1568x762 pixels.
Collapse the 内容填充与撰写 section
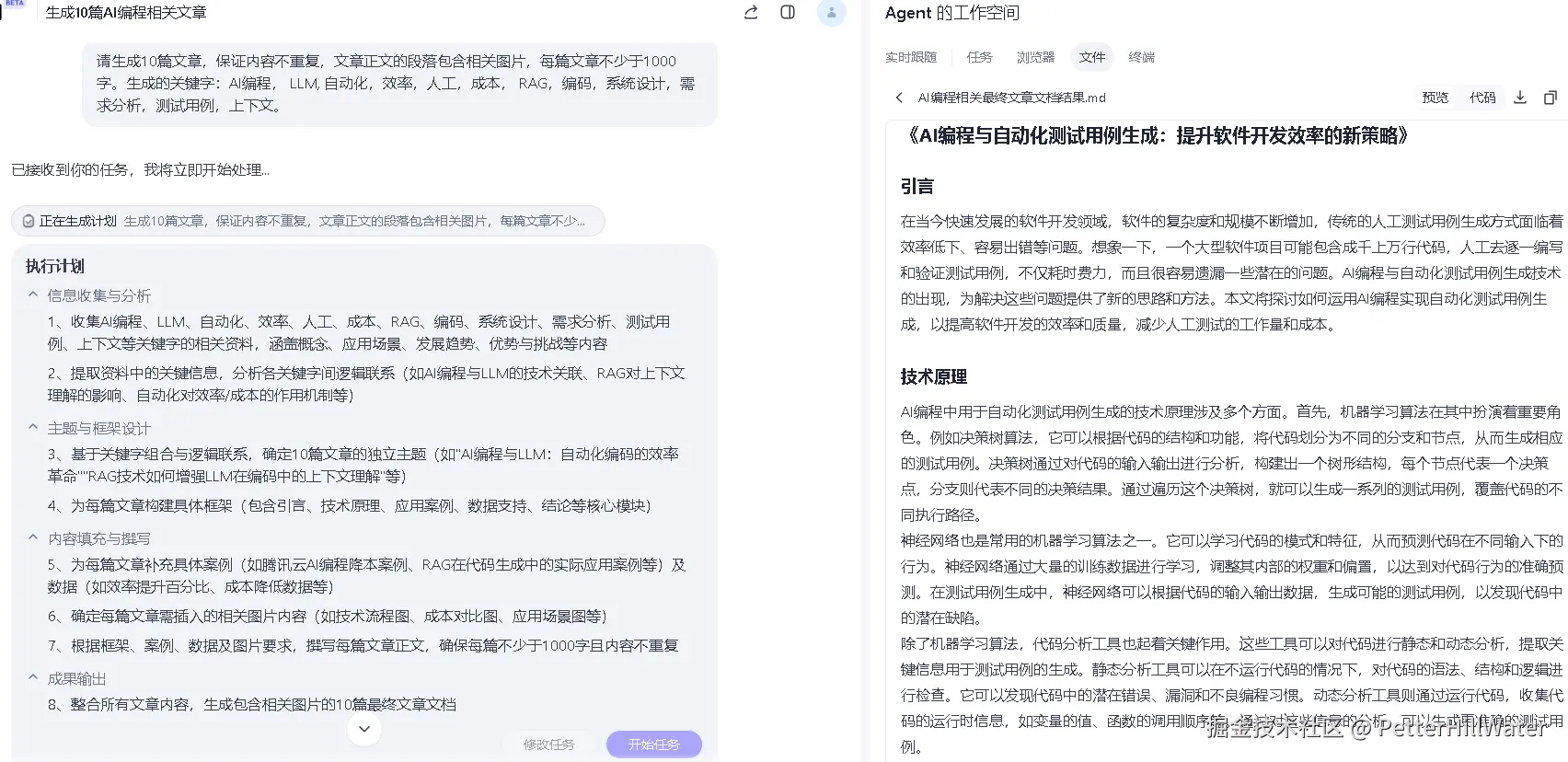[33, 537]
